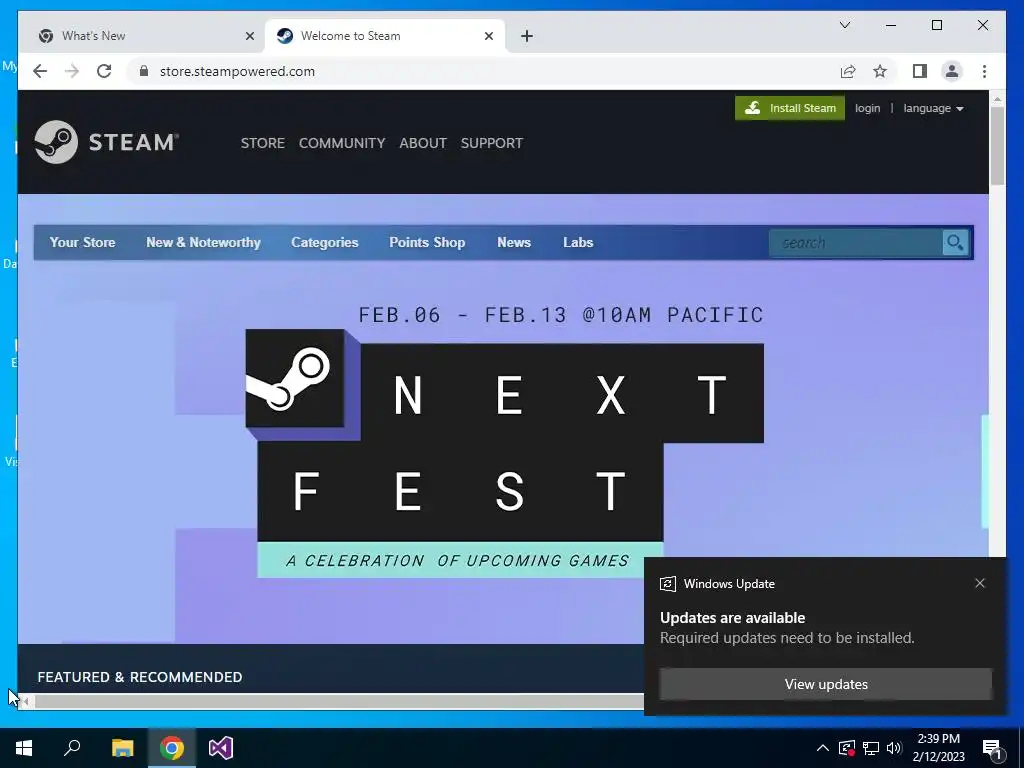Open the STORE menu in the Steam header

pos(263,143)
